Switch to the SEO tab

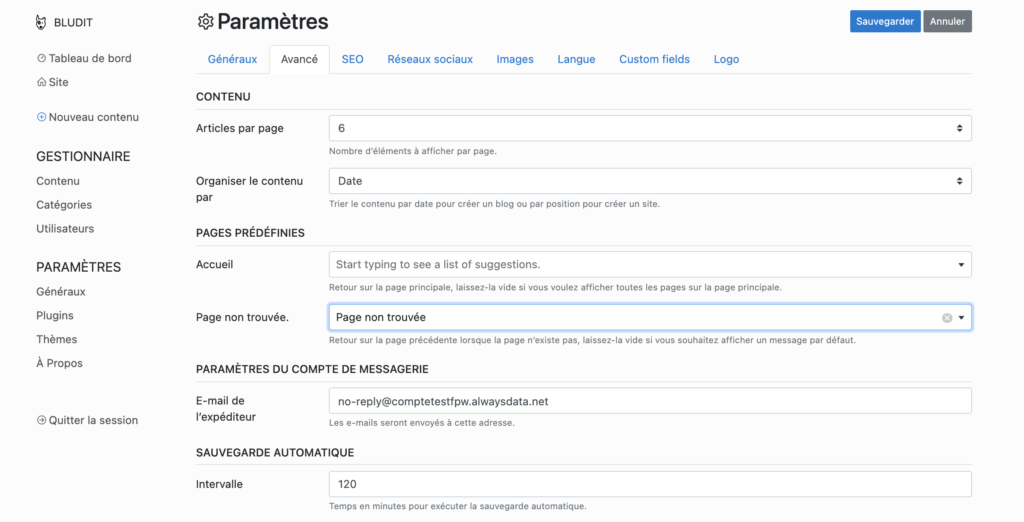pos(353,59)
